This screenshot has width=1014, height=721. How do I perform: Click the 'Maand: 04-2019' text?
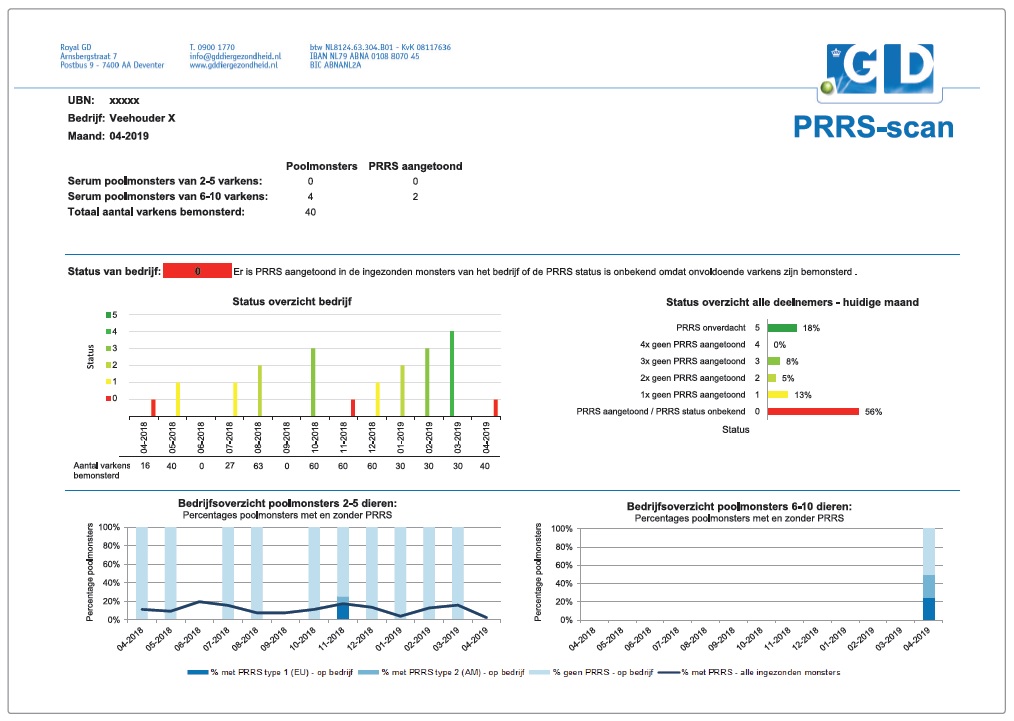108,136
